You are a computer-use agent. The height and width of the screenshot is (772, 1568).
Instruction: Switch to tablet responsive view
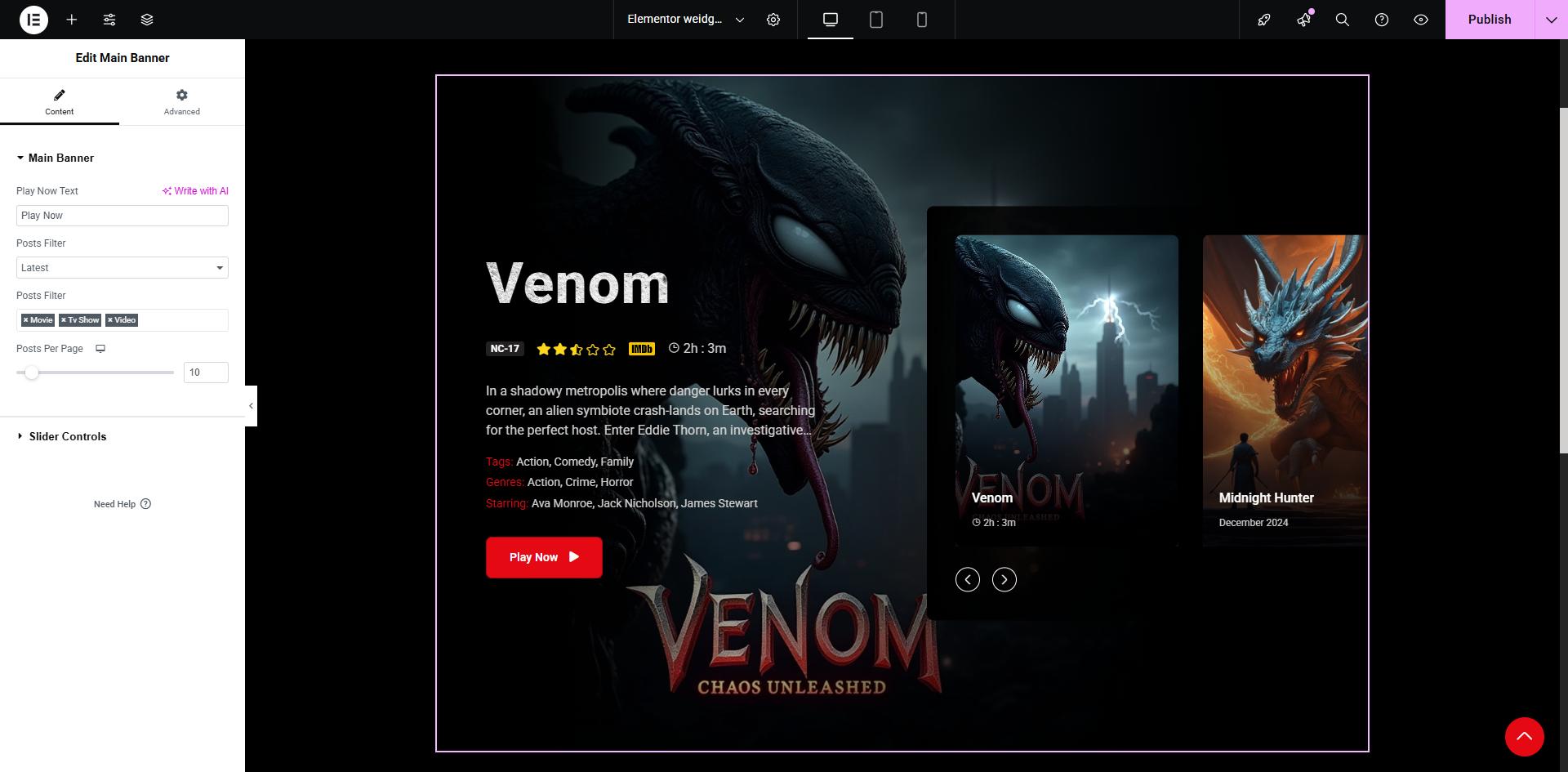coord(876,20)
